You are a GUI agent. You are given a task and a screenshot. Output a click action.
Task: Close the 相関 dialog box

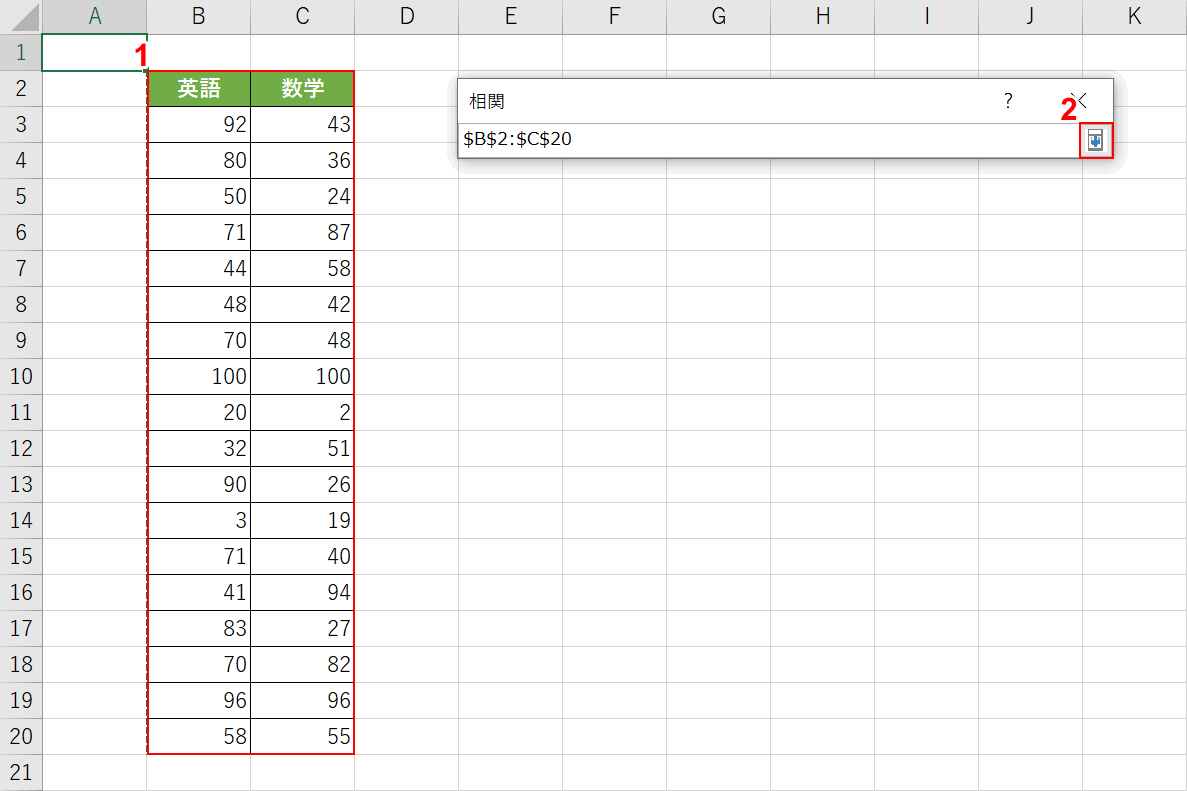1079,101
